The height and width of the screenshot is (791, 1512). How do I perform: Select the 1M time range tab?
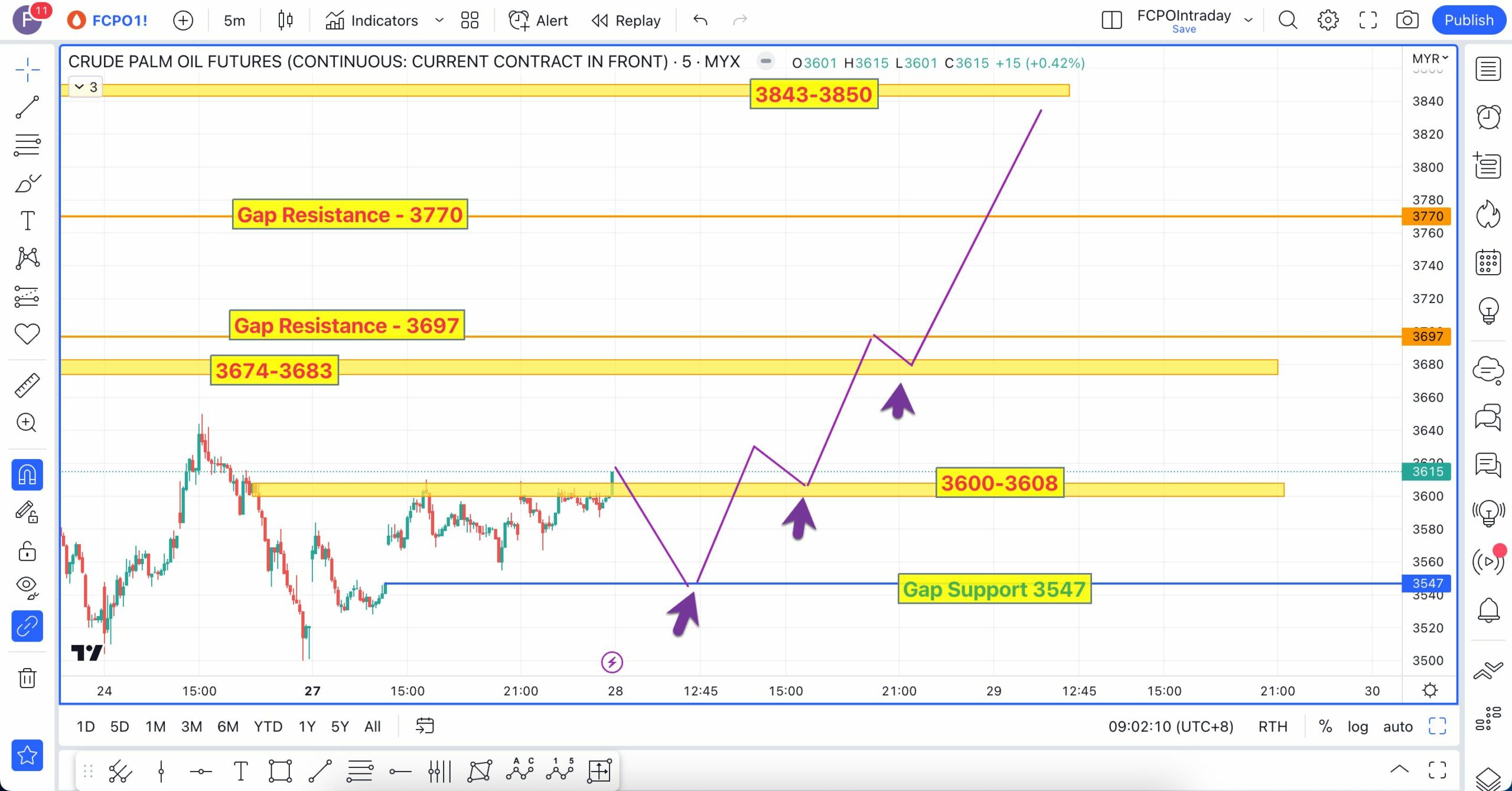pos(155,726)
